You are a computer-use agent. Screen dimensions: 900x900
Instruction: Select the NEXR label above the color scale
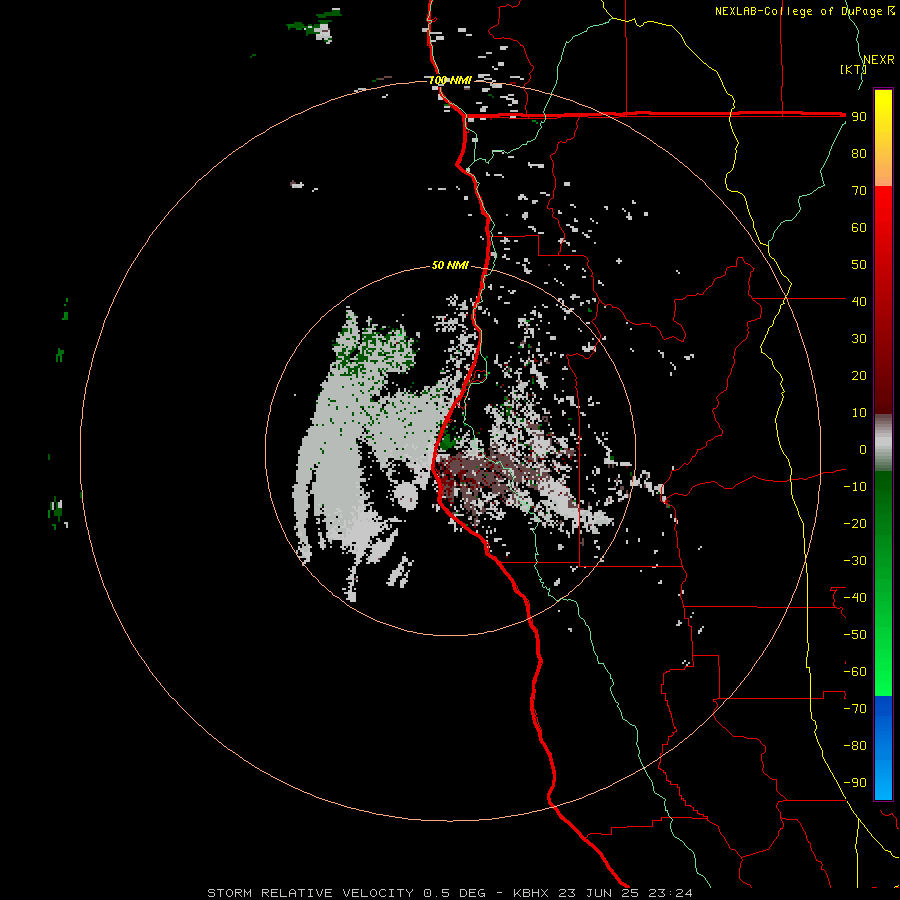[879, 60]
